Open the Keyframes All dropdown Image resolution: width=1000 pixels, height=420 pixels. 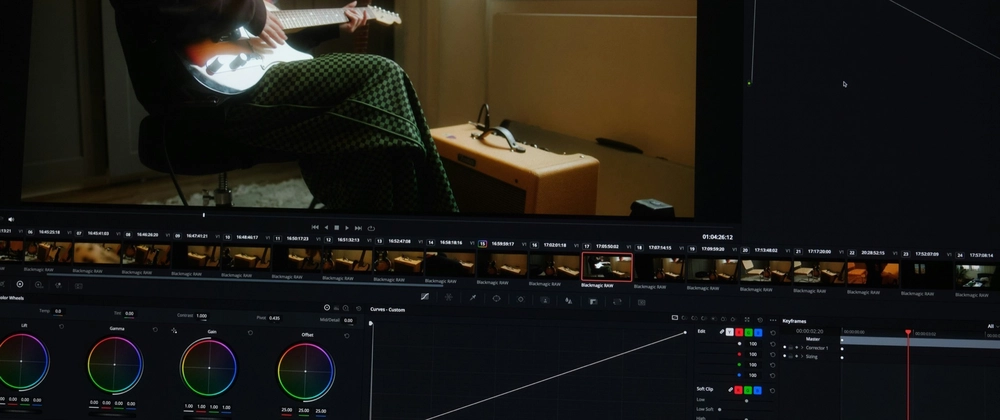(x=992, y=326)
